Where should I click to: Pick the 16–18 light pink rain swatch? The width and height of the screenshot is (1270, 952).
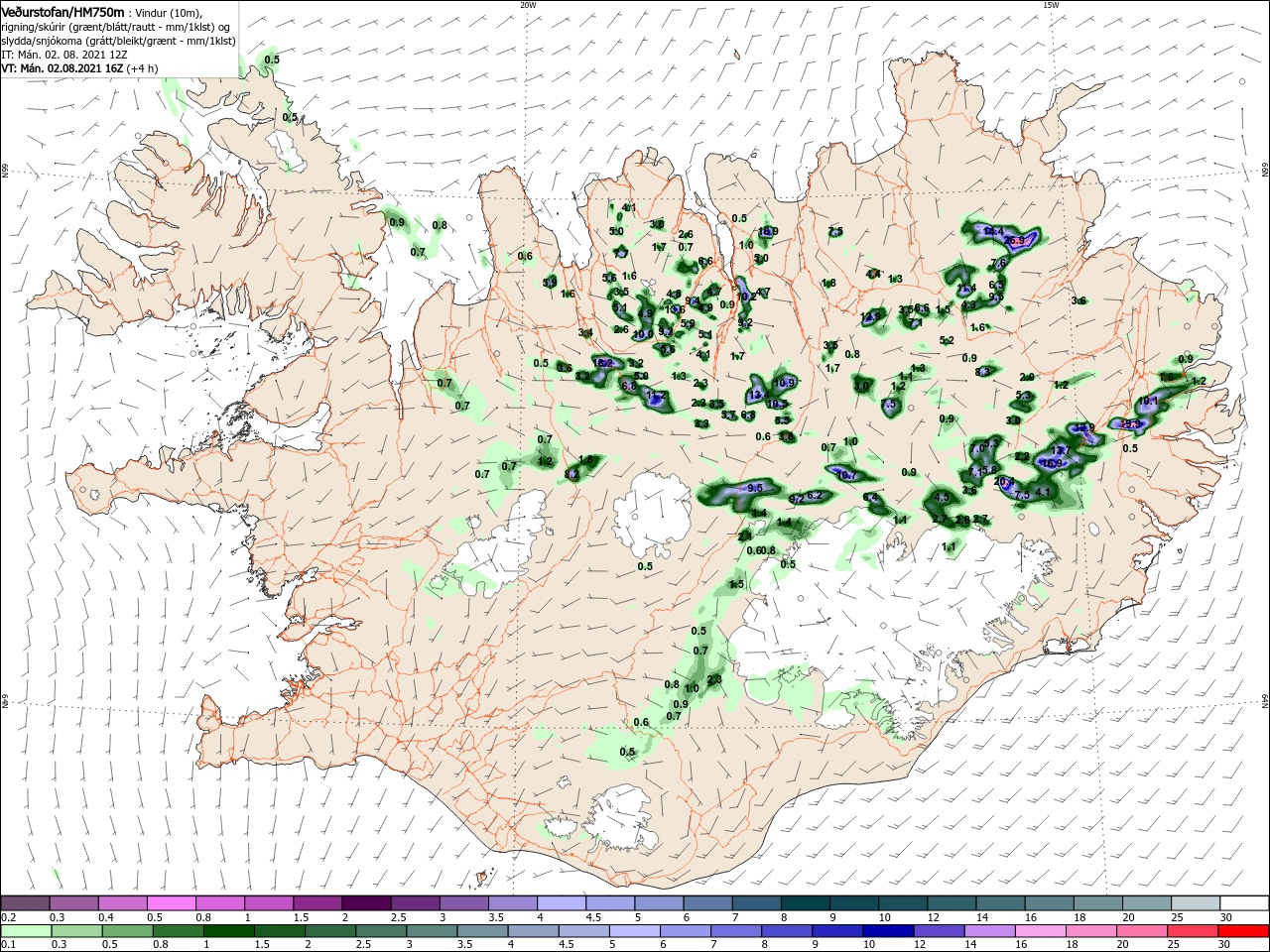[1039, 931]
